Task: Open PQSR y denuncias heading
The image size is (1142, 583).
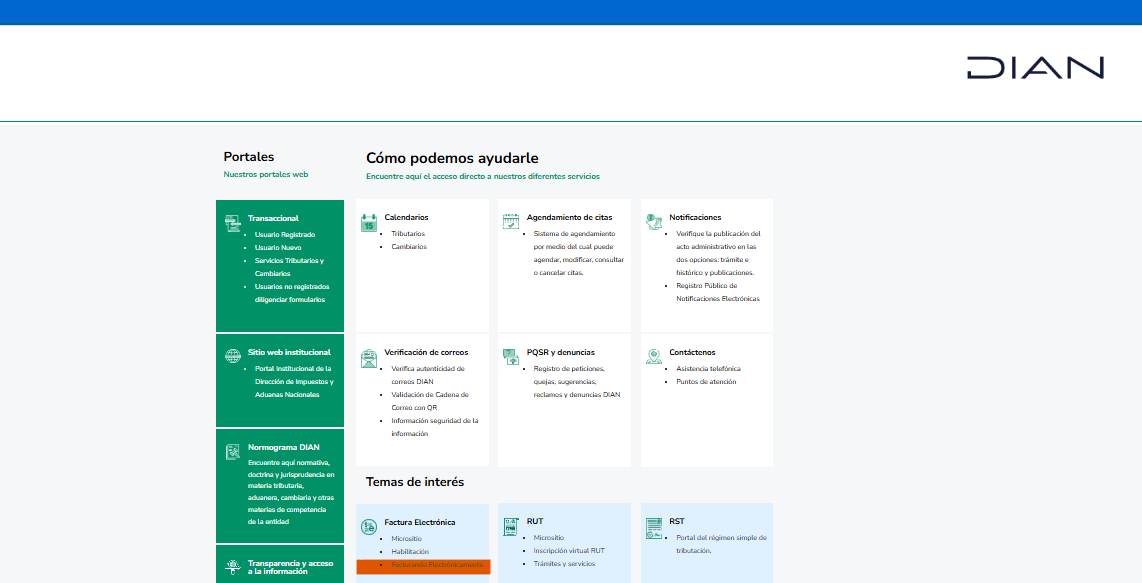Action: (x=561, y=352)
